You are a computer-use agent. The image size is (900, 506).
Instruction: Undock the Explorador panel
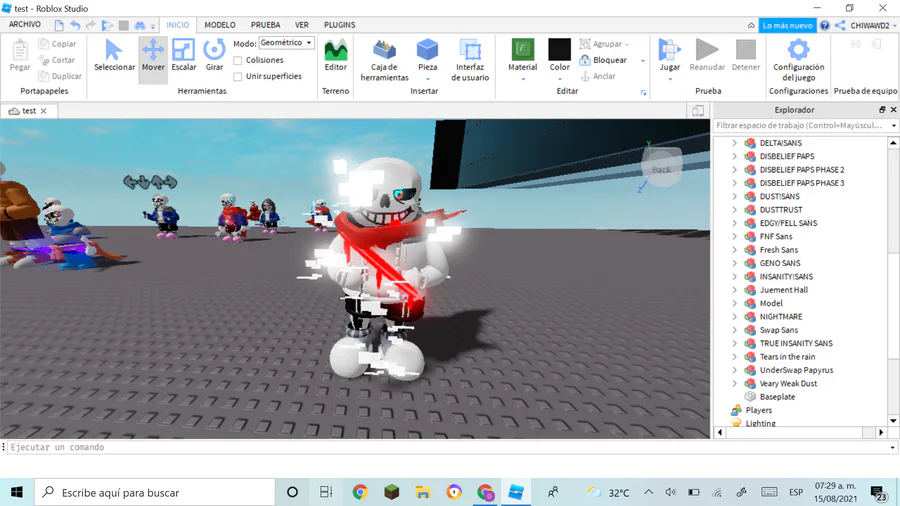tap(882, 110)
